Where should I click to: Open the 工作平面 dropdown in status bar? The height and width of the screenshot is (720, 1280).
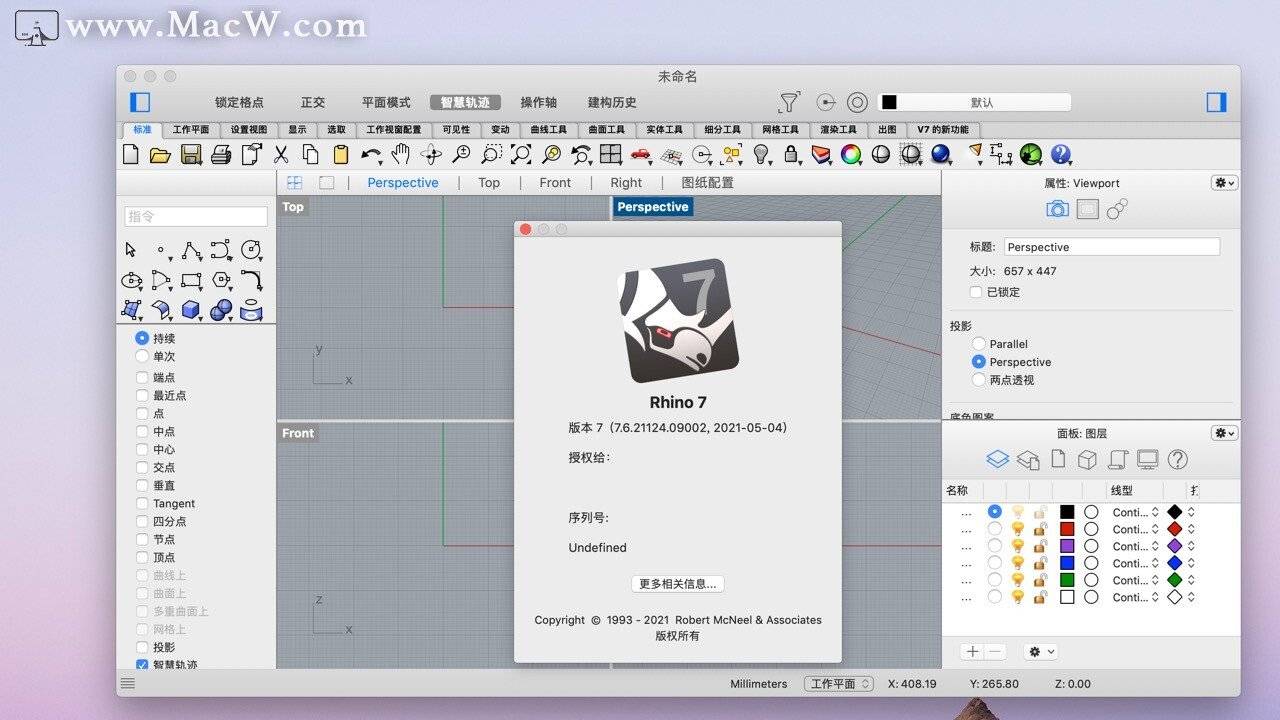pyautogui.click(x=839, y=684)
